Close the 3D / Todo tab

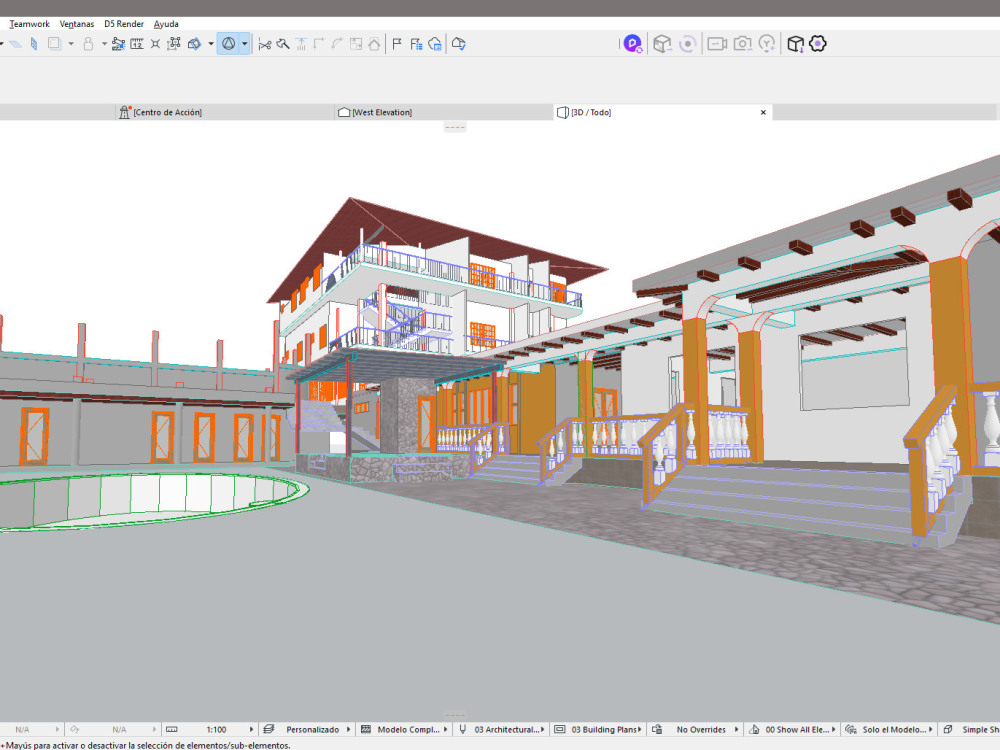point(763,112)
